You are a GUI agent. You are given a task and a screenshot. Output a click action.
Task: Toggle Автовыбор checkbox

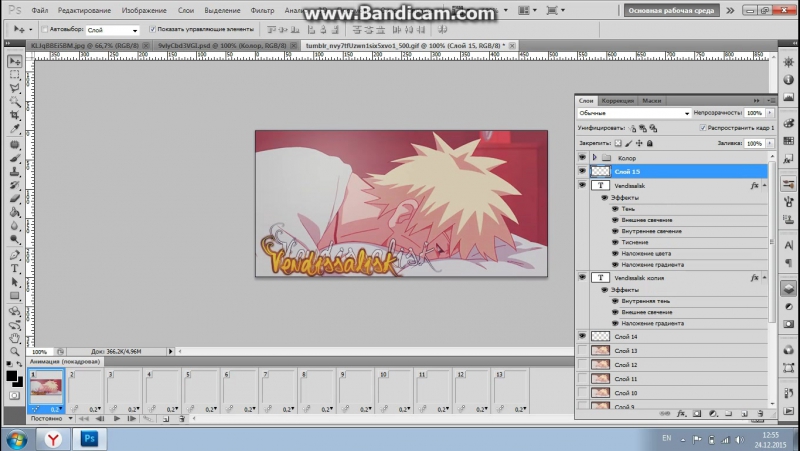[44, 30]
